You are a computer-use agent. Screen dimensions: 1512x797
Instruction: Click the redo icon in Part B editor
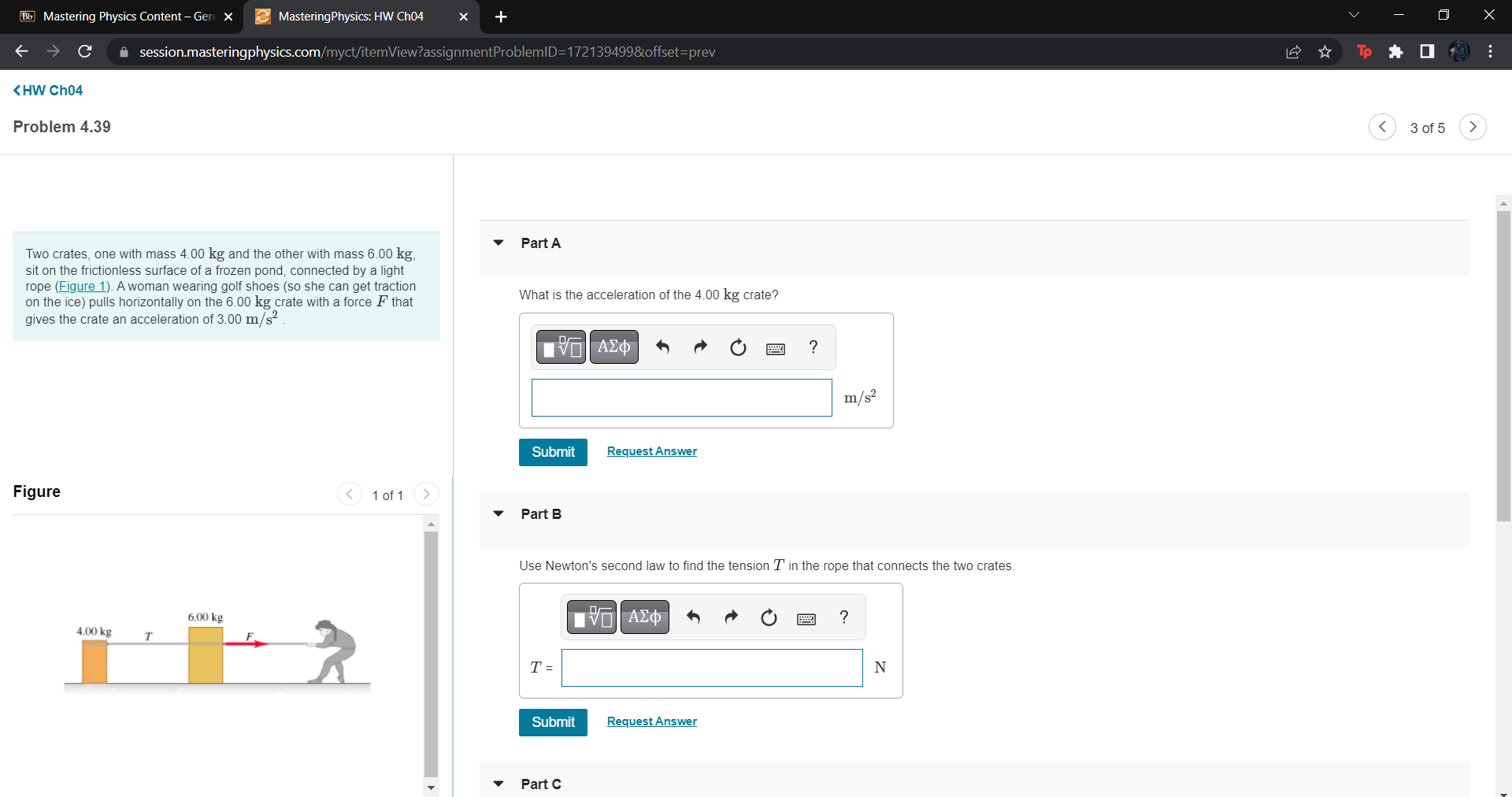pyautogui.click(x=731, y=617)
